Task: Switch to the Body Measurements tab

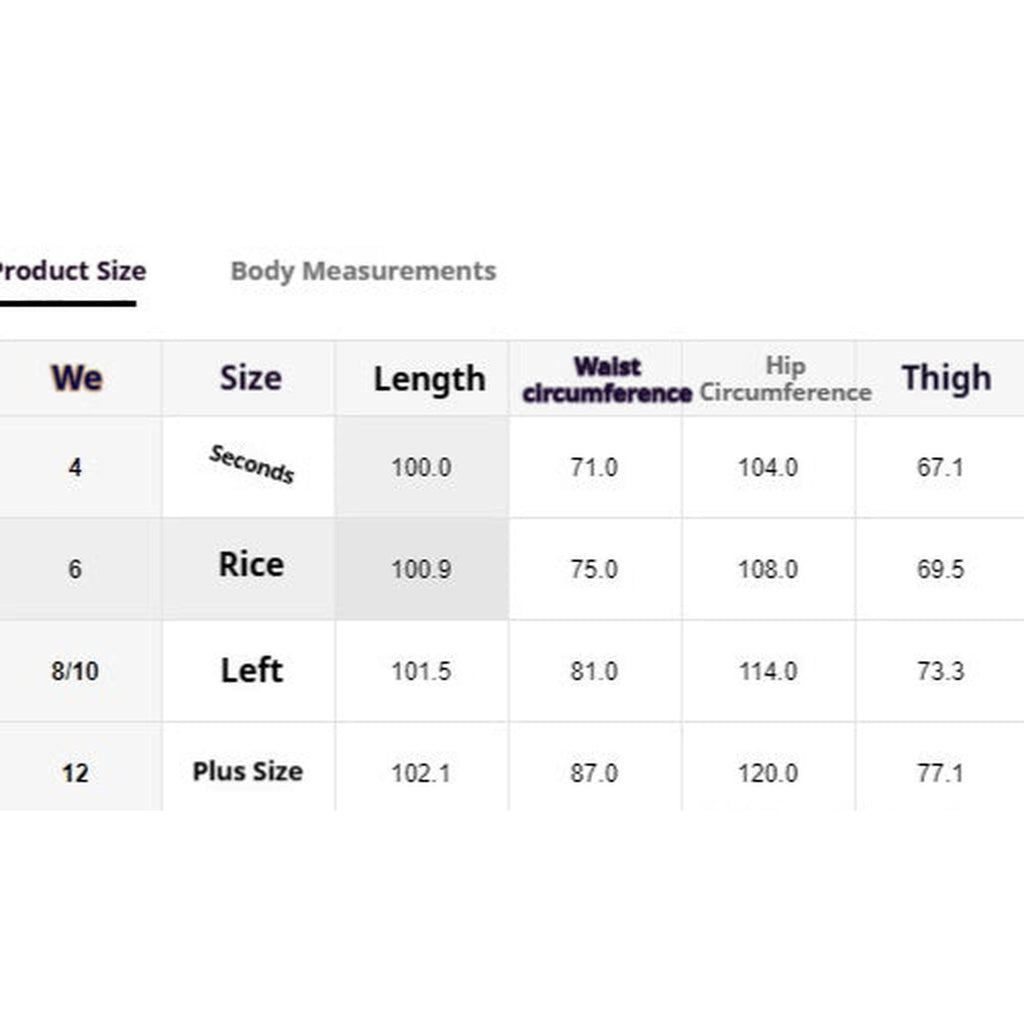Action: pos(364,271)
